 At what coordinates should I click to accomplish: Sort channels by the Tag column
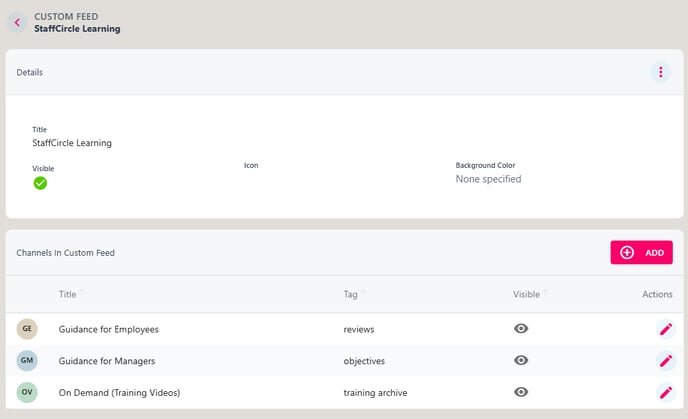350,294
